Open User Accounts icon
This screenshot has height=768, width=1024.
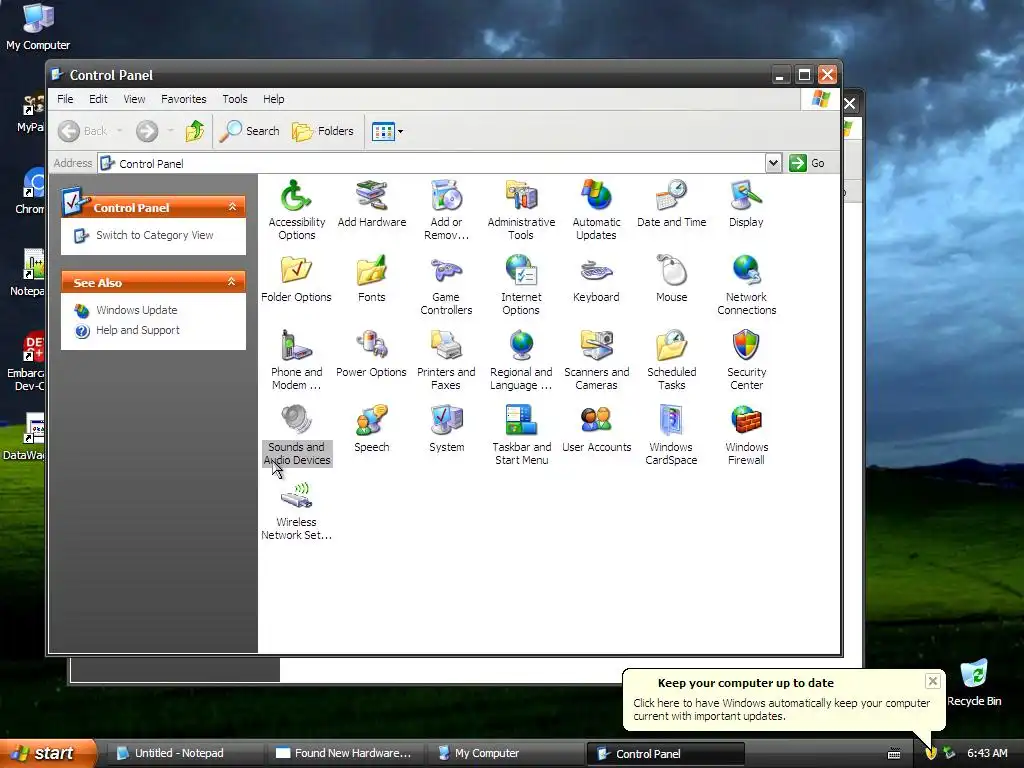(x=596, y=429)
